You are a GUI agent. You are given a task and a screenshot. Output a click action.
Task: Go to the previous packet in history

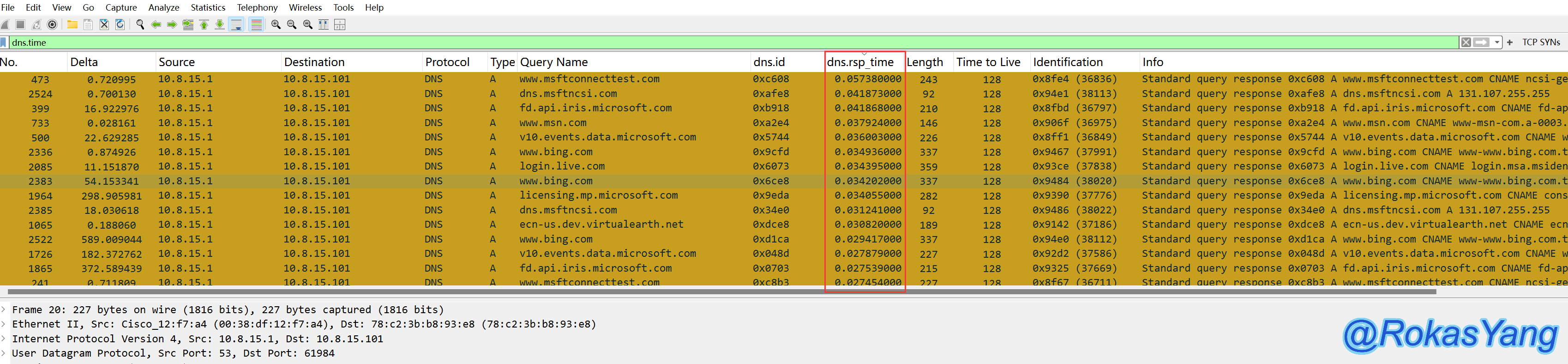click(156, 24)
